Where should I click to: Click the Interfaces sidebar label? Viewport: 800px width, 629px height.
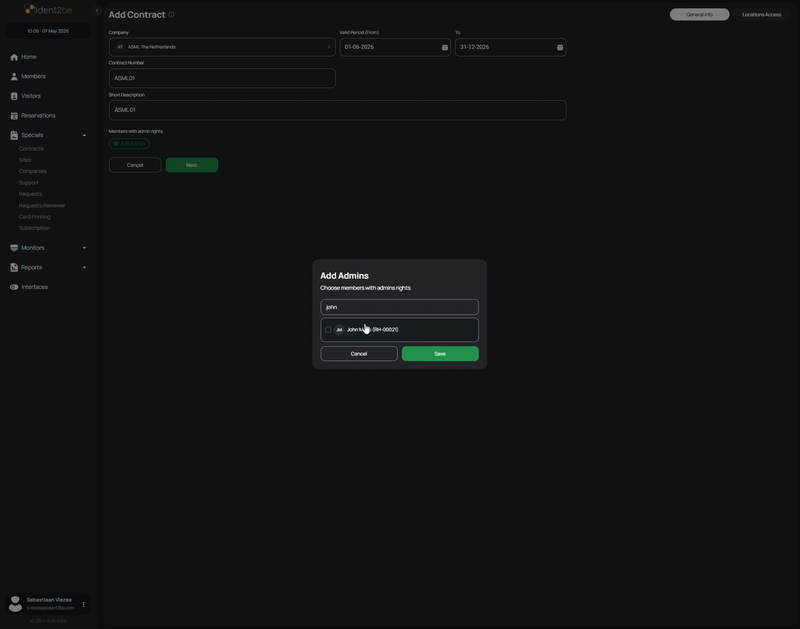34,287
